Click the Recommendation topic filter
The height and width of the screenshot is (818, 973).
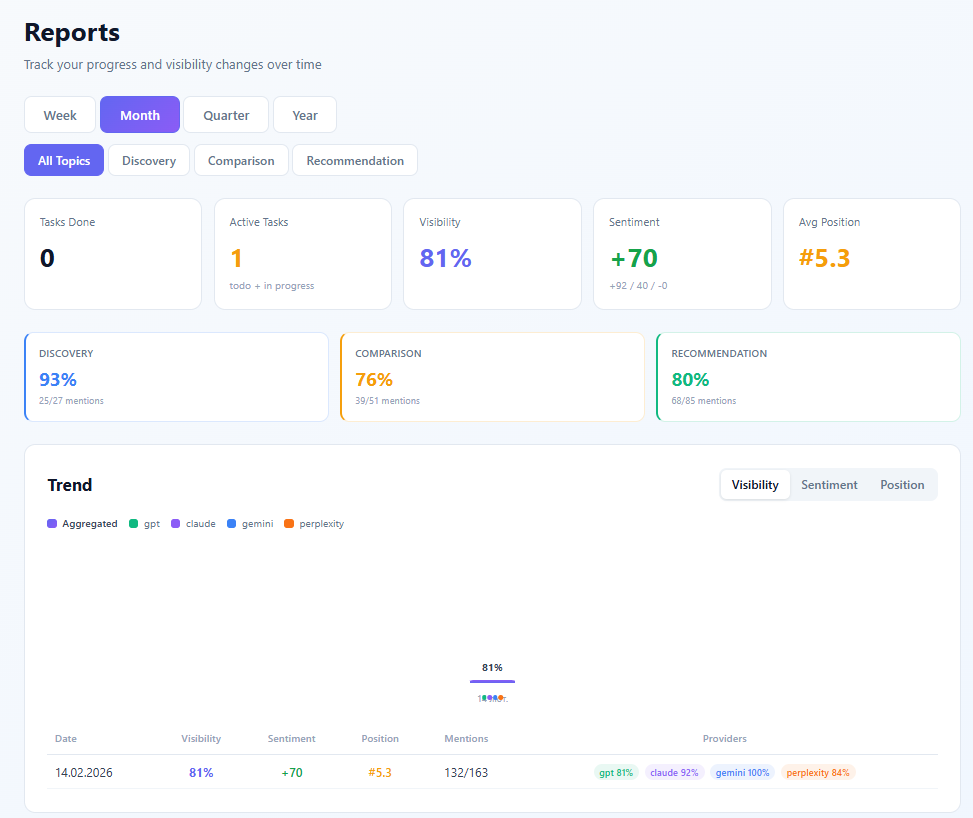(354, 160)
